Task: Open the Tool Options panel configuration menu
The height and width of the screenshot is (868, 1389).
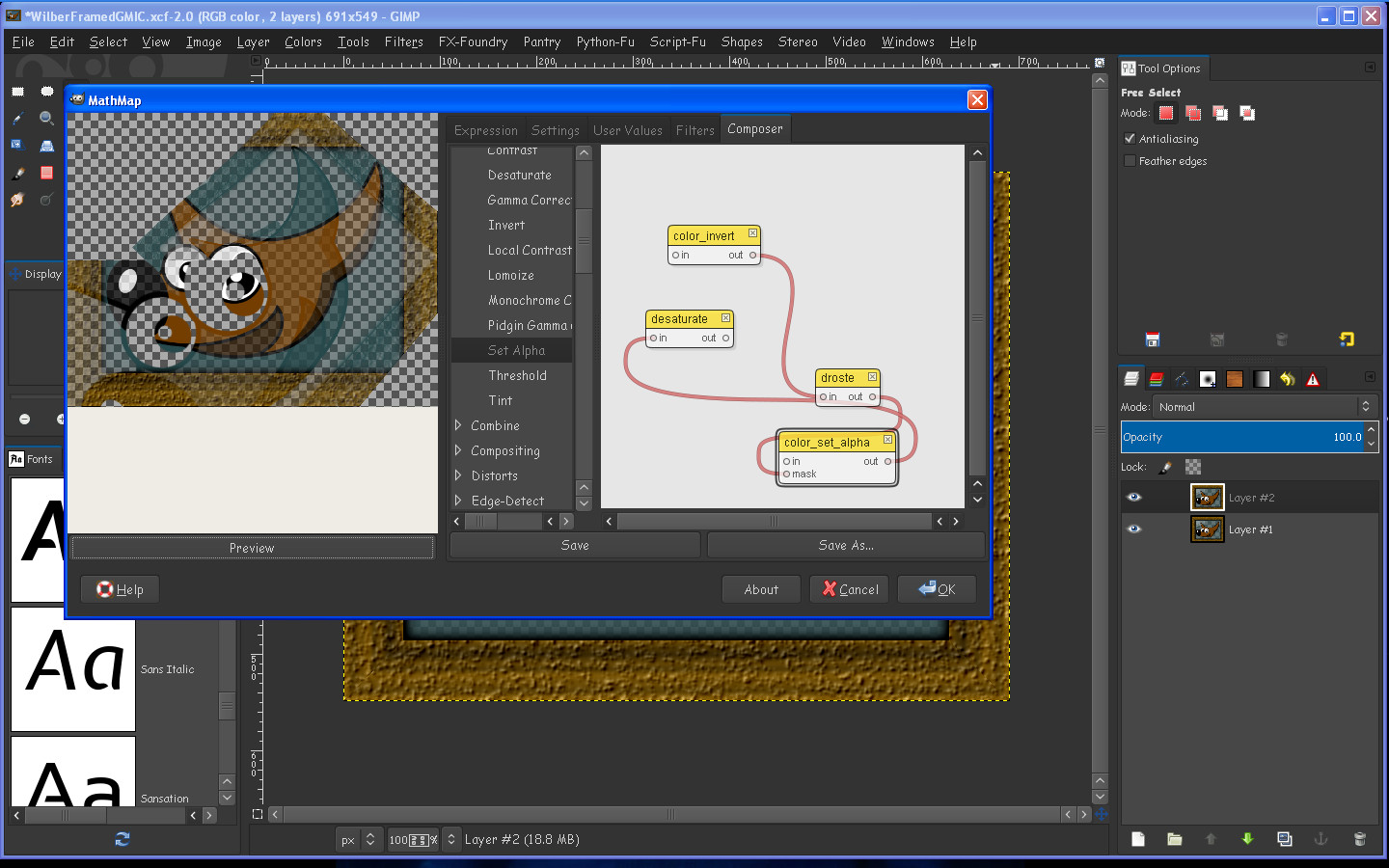Action: 1370,68
